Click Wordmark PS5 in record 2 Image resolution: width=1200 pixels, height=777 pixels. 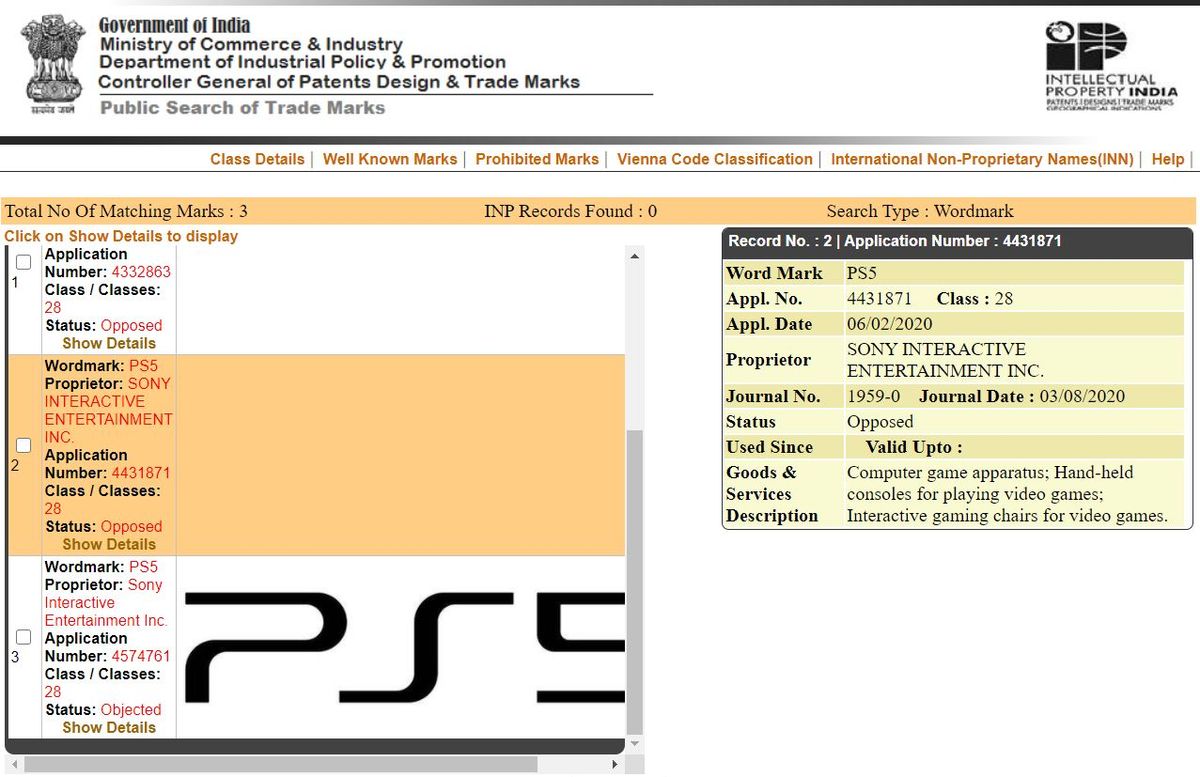click(143, 365)
